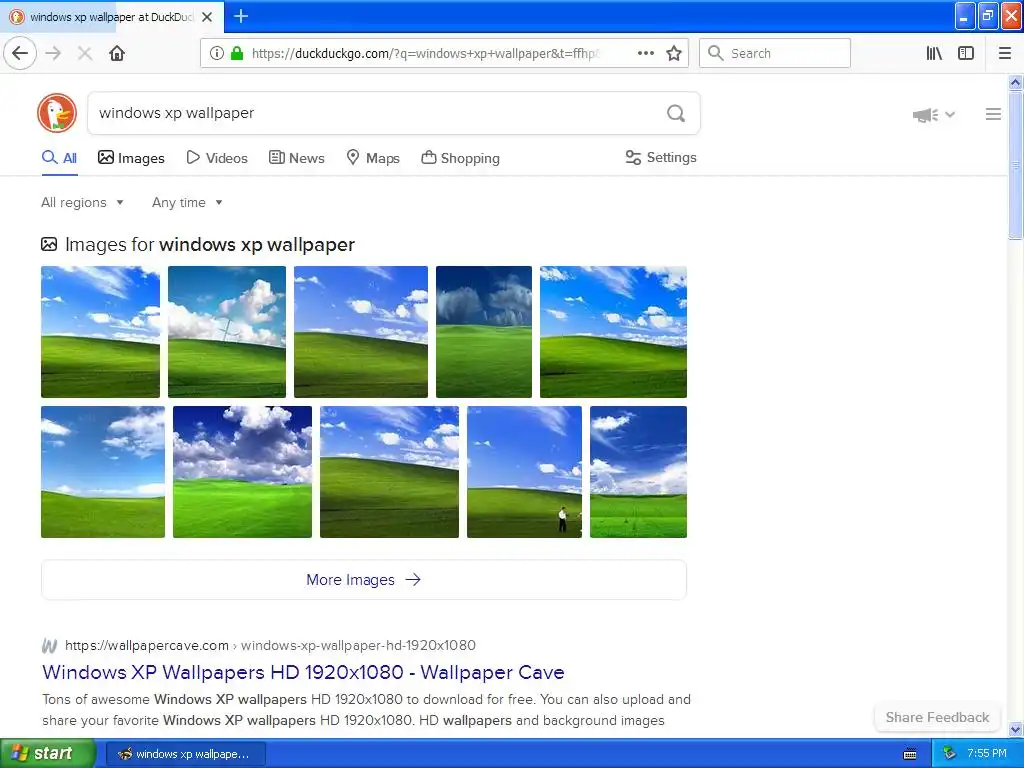The height and width of the screenshot is (768, 1024).
Task: Open the DuckDuckGo megaphone menu
Action: point(933,116)
